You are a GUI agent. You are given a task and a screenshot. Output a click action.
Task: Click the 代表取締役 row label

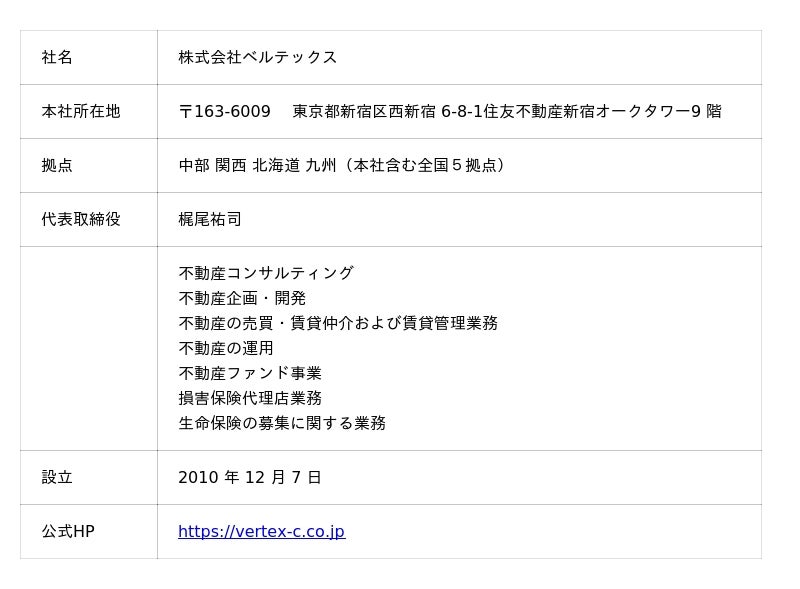(81, 220)
